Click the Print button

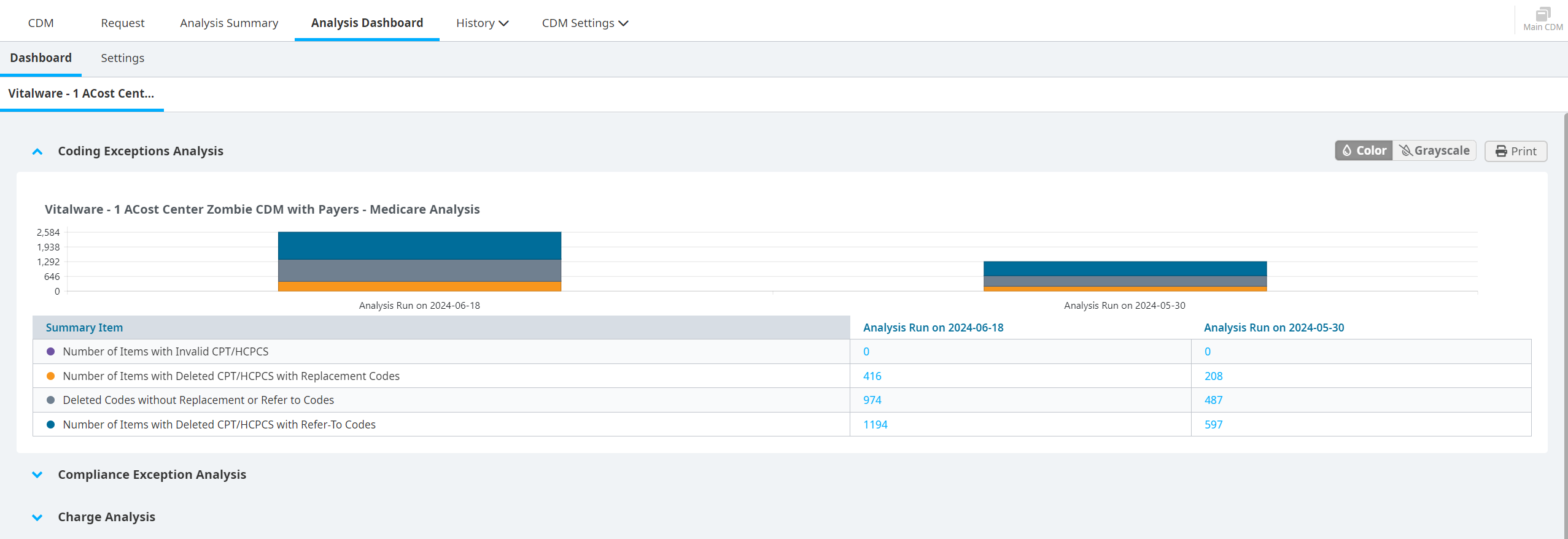click(x=1515, y=151)
